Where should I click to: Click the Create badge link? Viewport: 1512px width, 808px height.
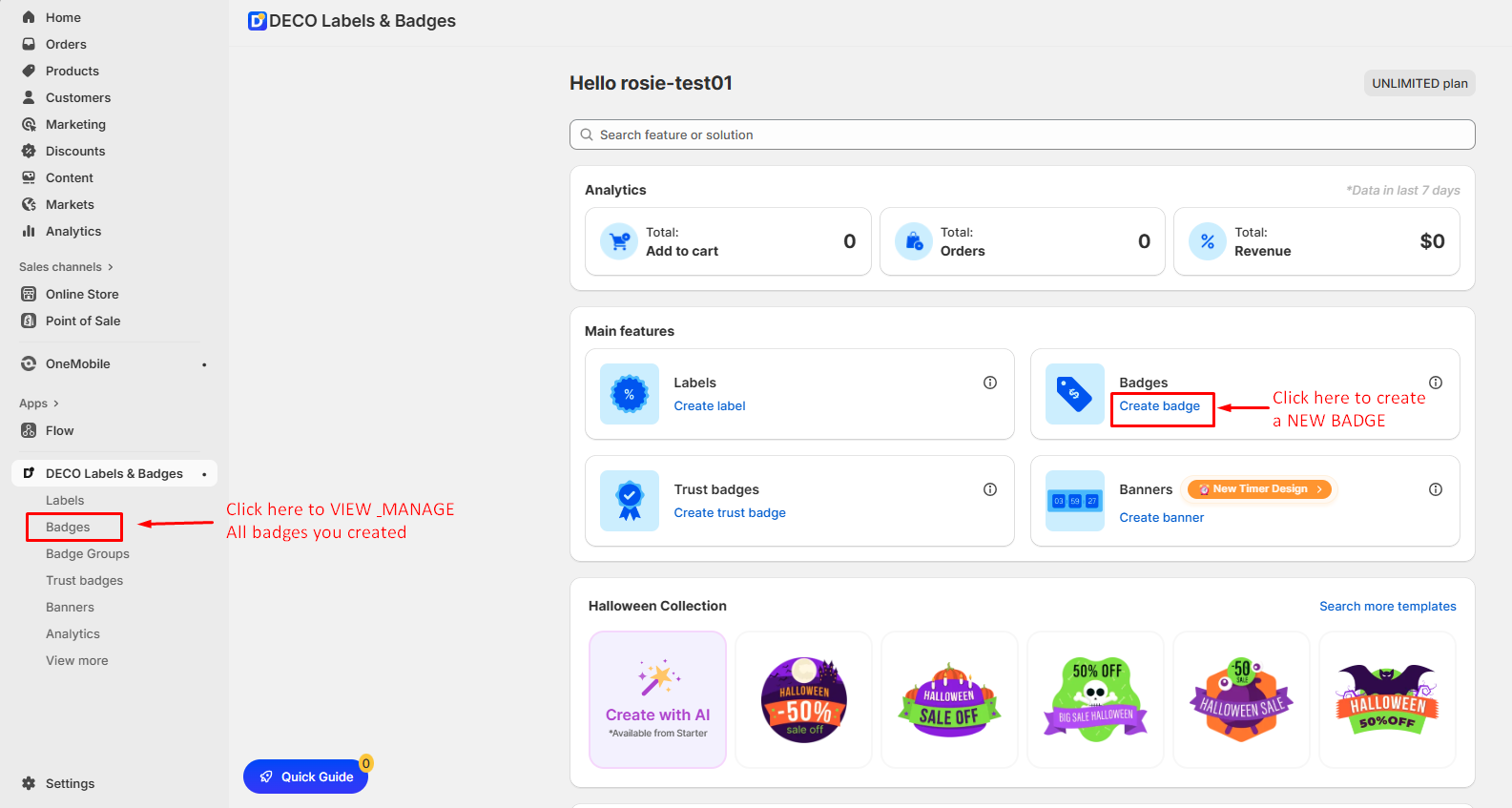(1159, 406)
